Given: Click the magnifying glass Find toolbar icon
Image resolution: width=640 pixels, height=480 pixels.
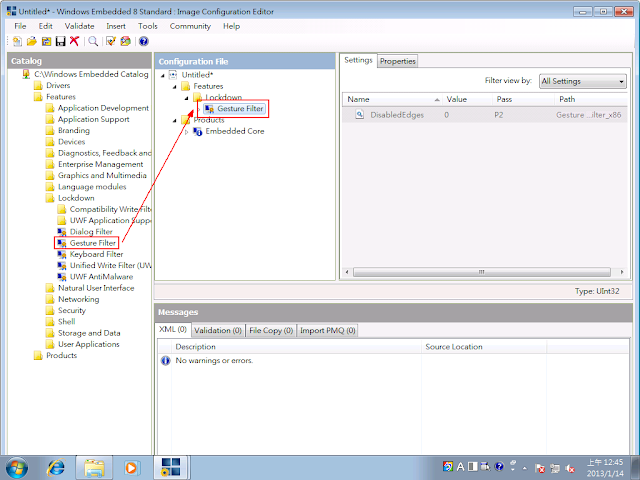Looking at the screenshot, I should (x=93, y=41).
